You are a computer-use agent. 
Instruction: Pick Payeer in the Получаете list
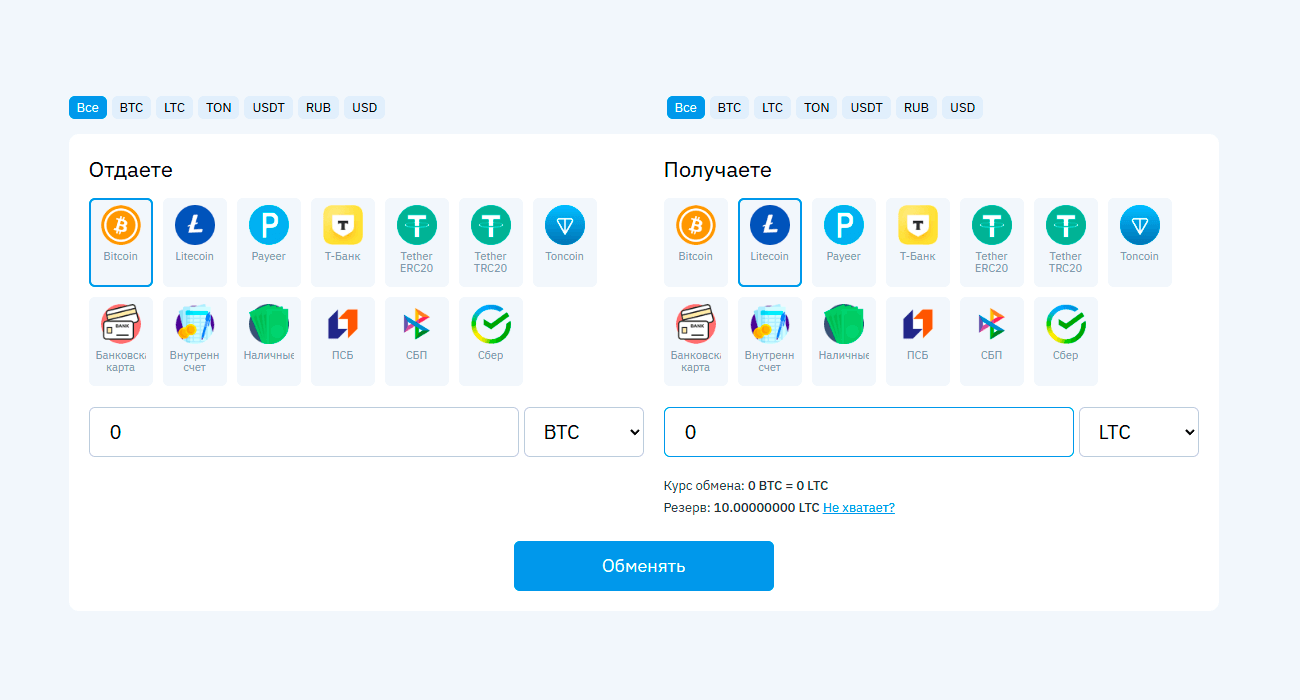pyautogui.click(x=844, y=243)
